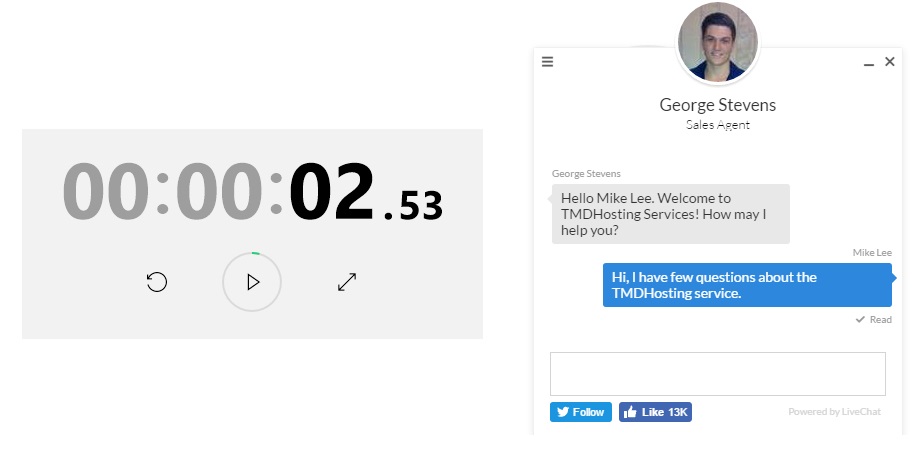Open the Powered by LiveChat link
Viewport: 921px width, 464px height.
(834, 412)
